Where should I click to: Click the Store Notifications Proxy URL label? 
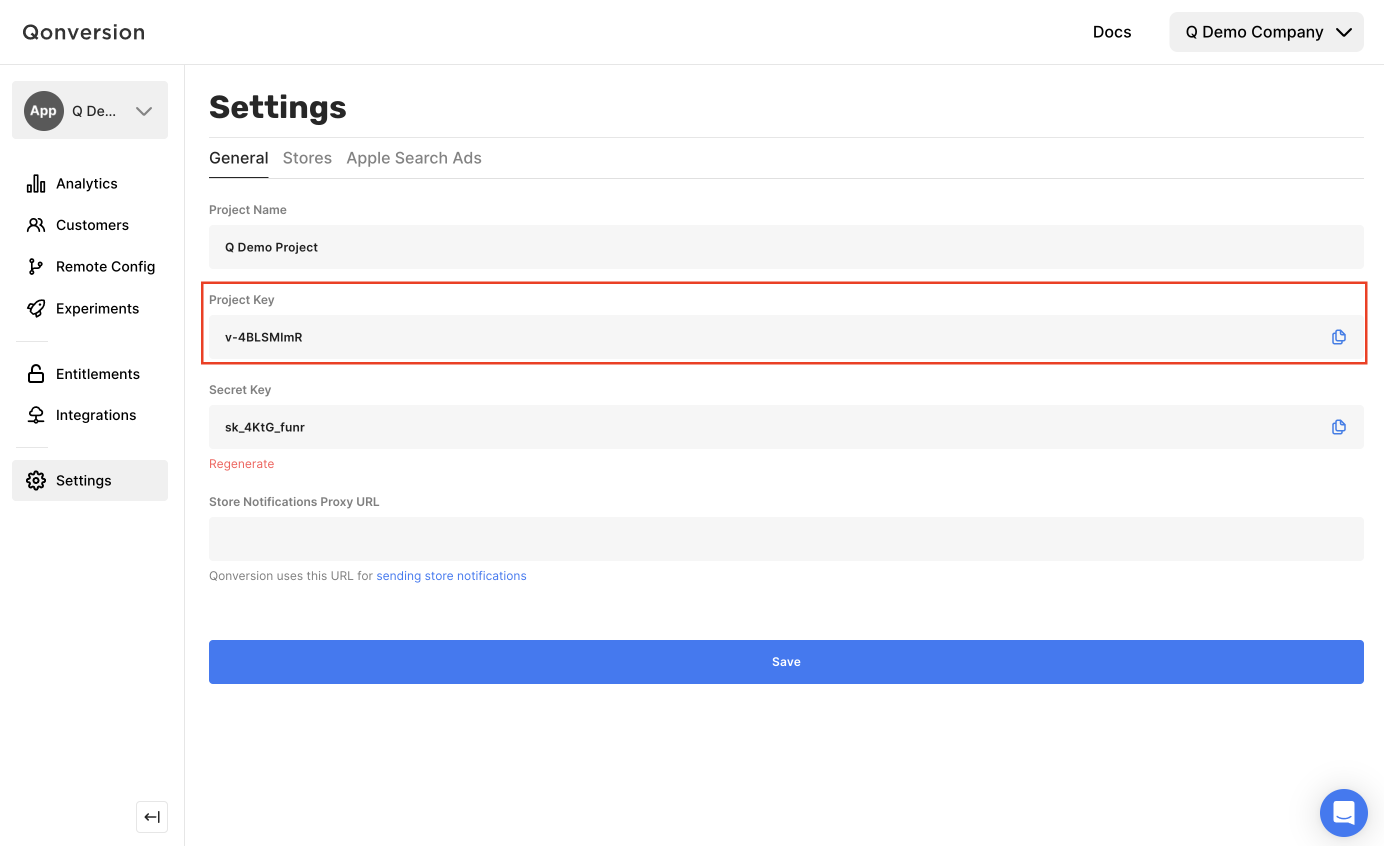tap(294, 502)
